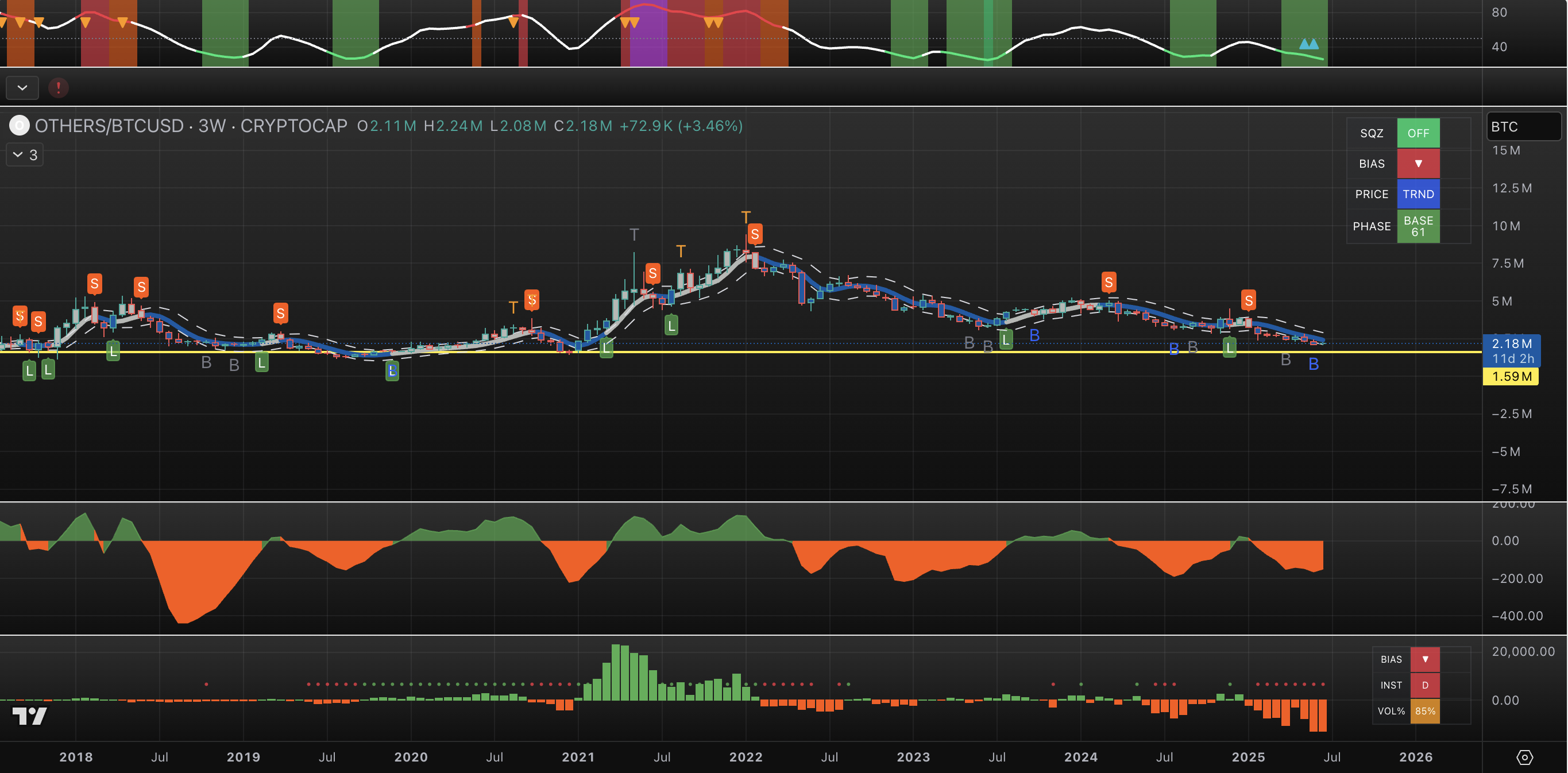Collapse pane using top-left chevron button

click(22, 88)
